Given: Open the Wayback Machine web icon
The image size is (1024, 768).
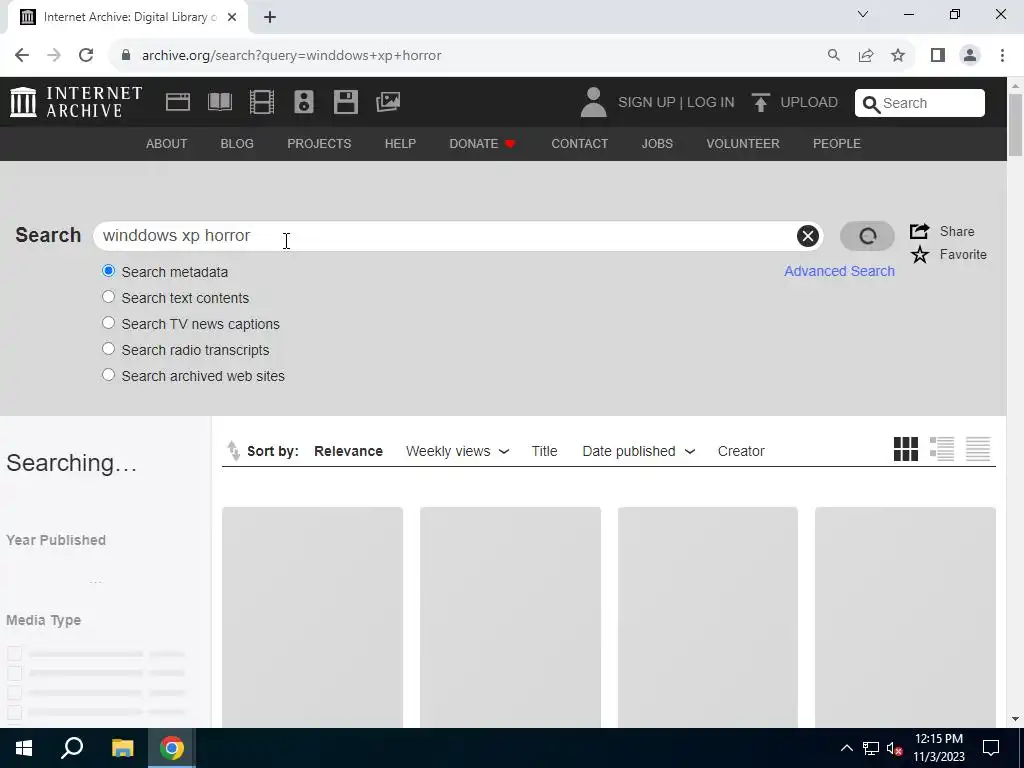Looking at the screenshot, I should tap(178, 102).
